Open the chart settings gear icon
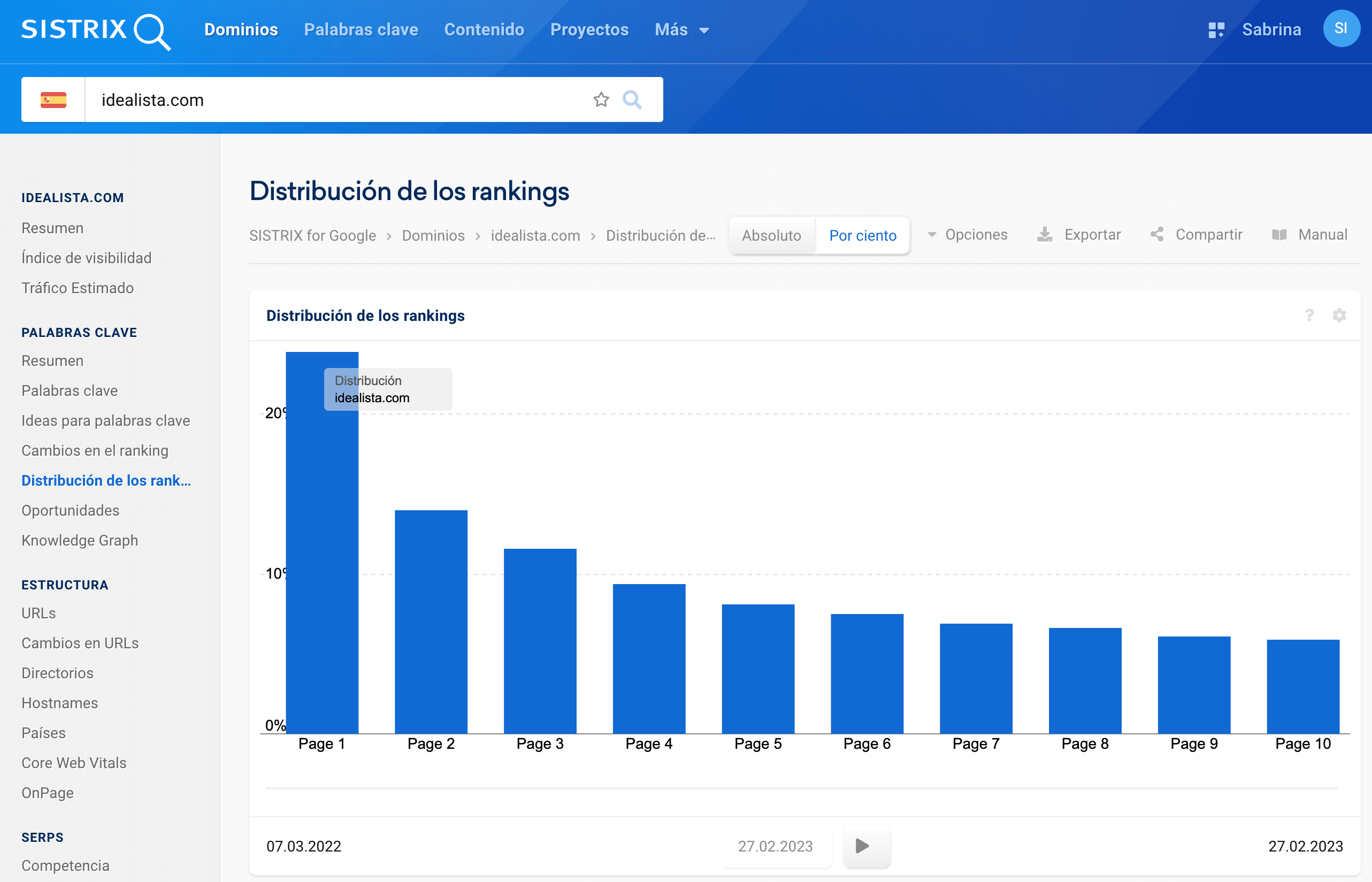Screen dimensions: 1372x882 (1339, 316)
